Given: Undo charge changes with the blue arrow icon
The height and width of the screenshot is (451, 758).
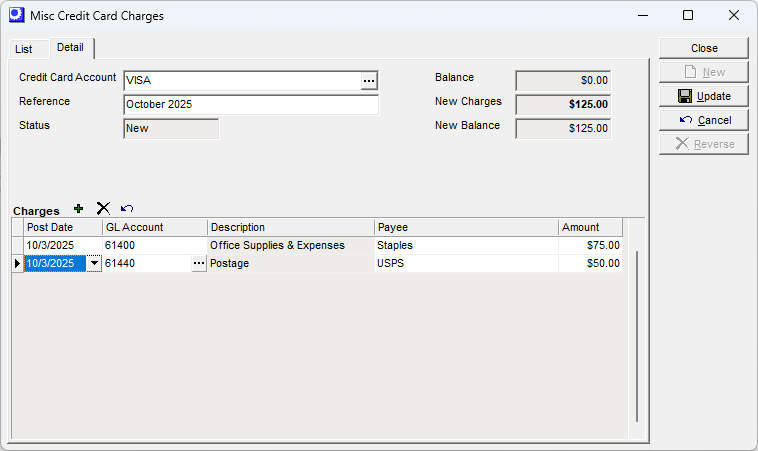Looking at the screenshot, I should pyautogui.click(x=127, y=208).
